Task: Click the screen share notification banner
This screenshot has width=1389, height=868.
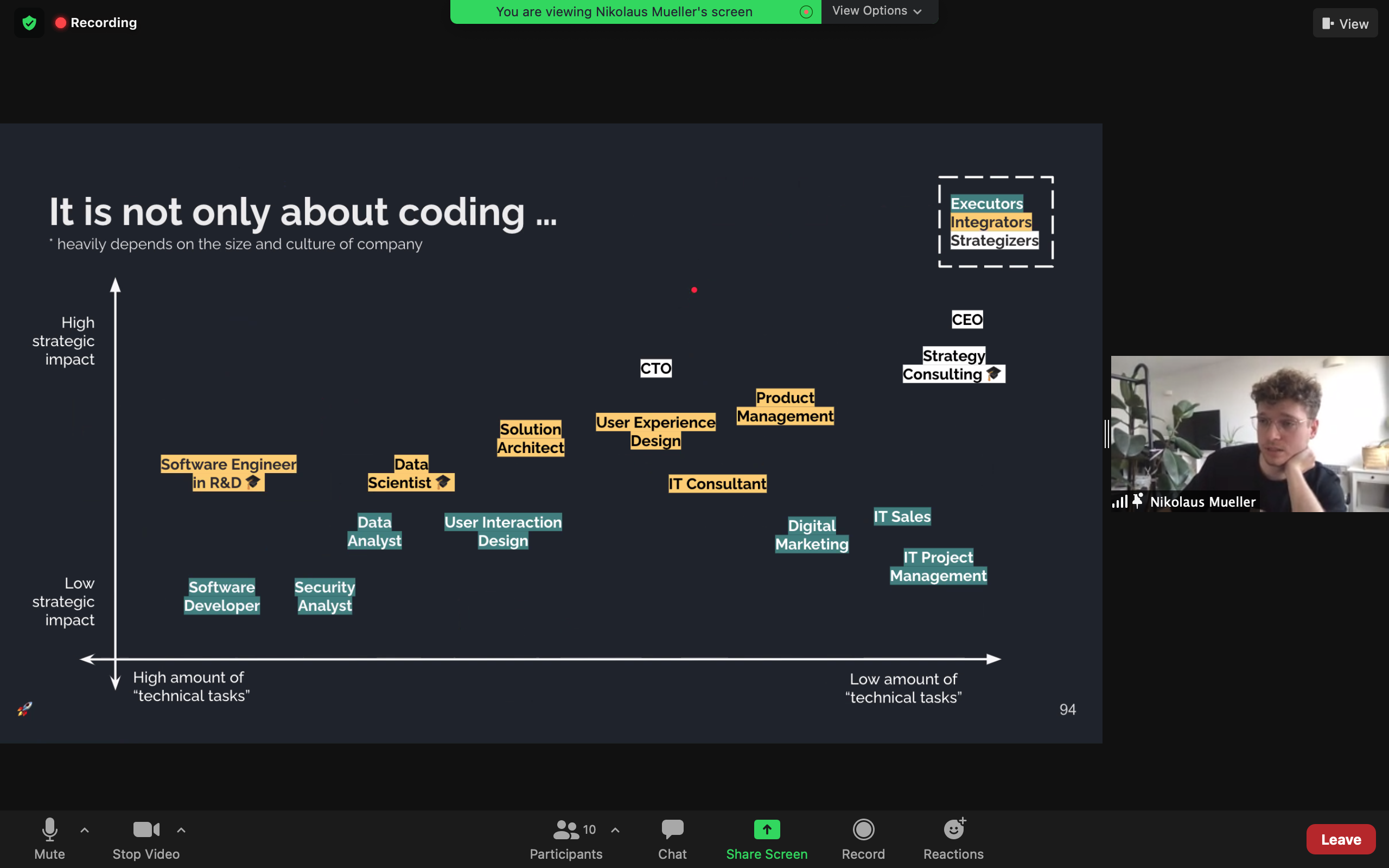Action: [624, 11]
